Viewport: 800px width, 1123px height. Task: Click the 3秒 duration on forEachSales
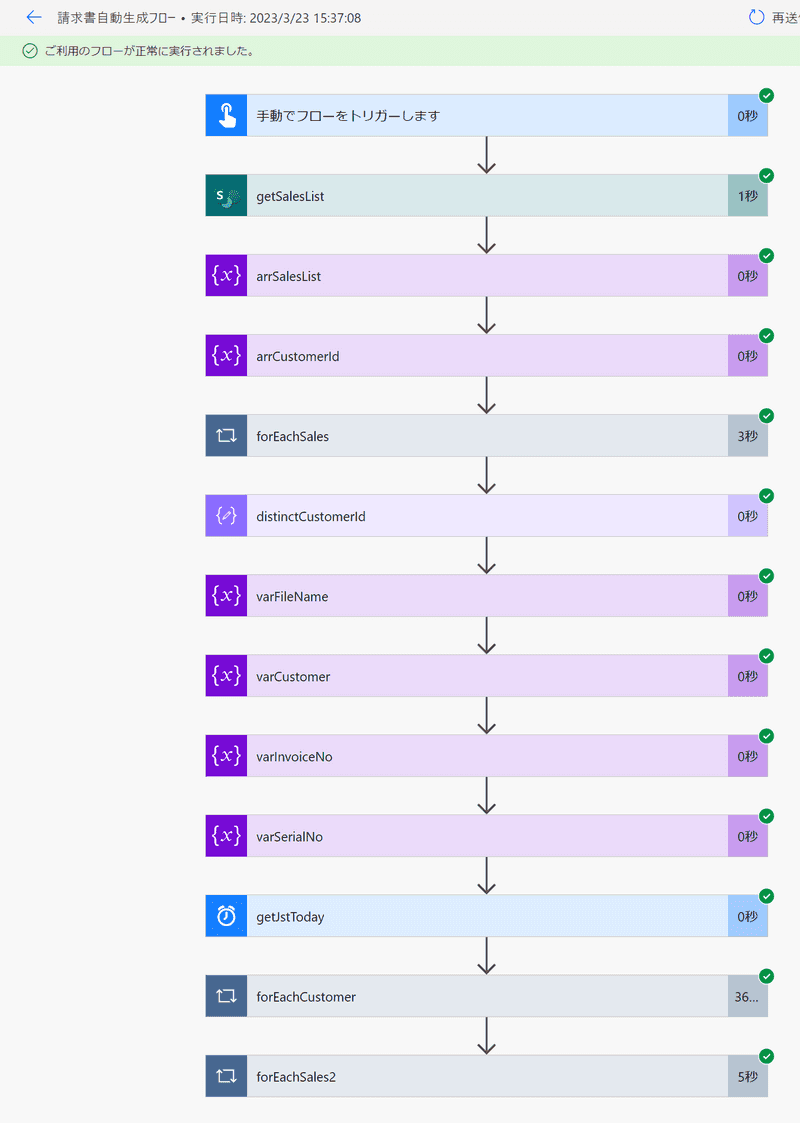(x=747, y=436)
